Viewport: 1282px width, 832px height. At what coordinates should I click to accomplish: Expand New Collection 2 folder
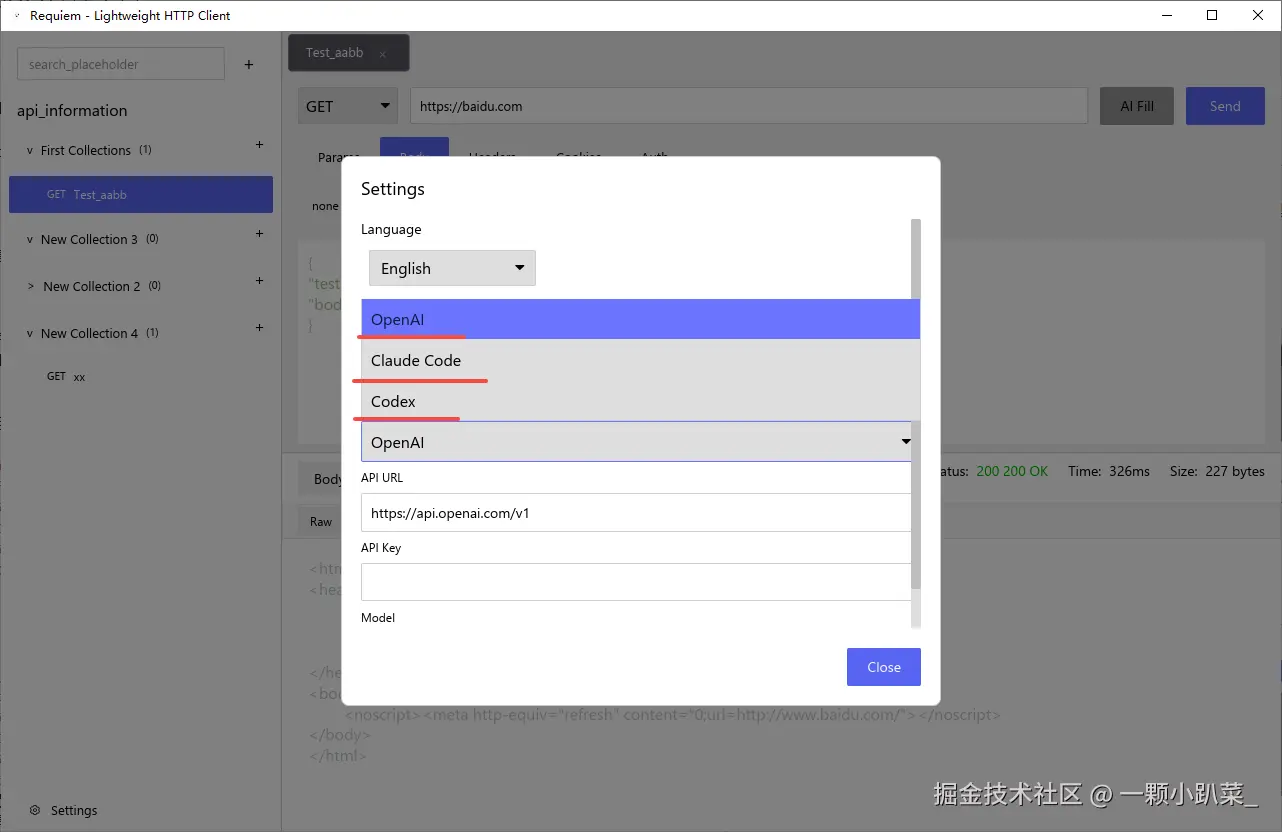pos(31,286)
